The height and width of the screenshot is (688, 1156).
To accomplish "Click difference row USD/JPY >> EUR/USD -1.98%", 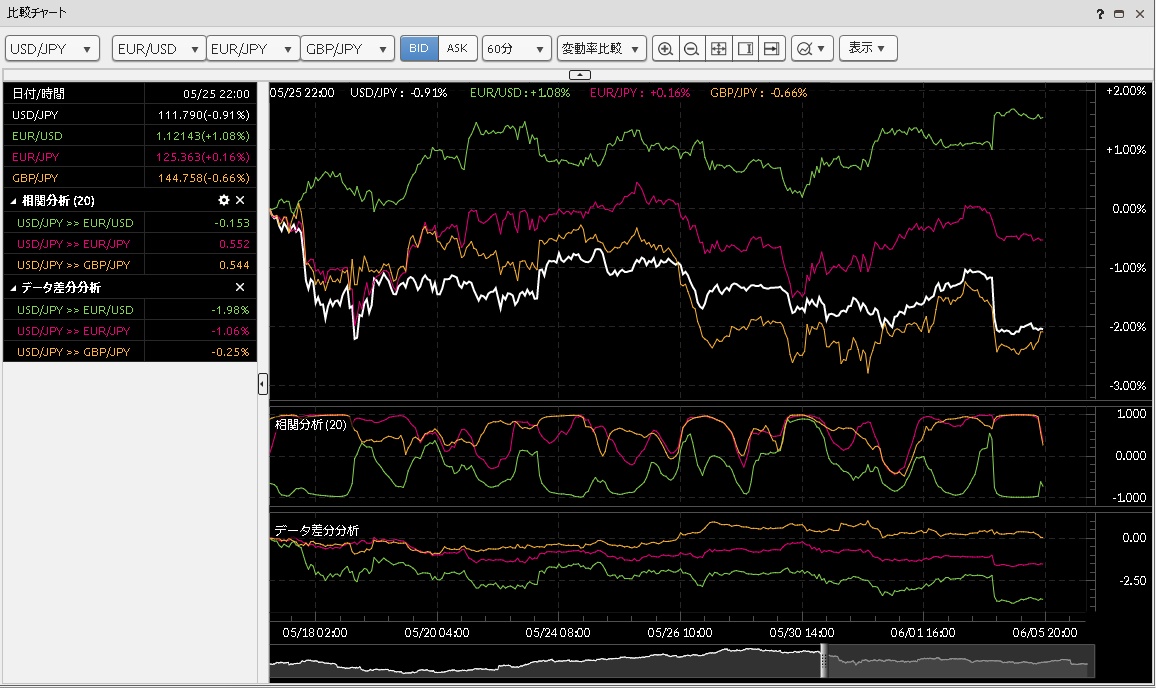I will point(130,310).
